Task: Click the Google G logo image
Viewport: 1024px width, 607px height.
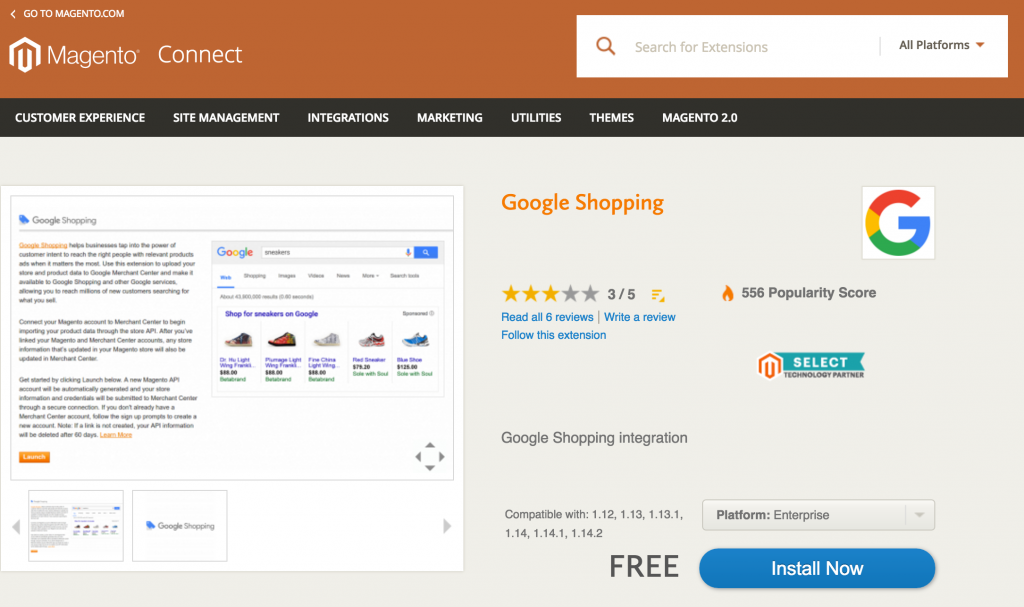Action: tap(898, 223)
